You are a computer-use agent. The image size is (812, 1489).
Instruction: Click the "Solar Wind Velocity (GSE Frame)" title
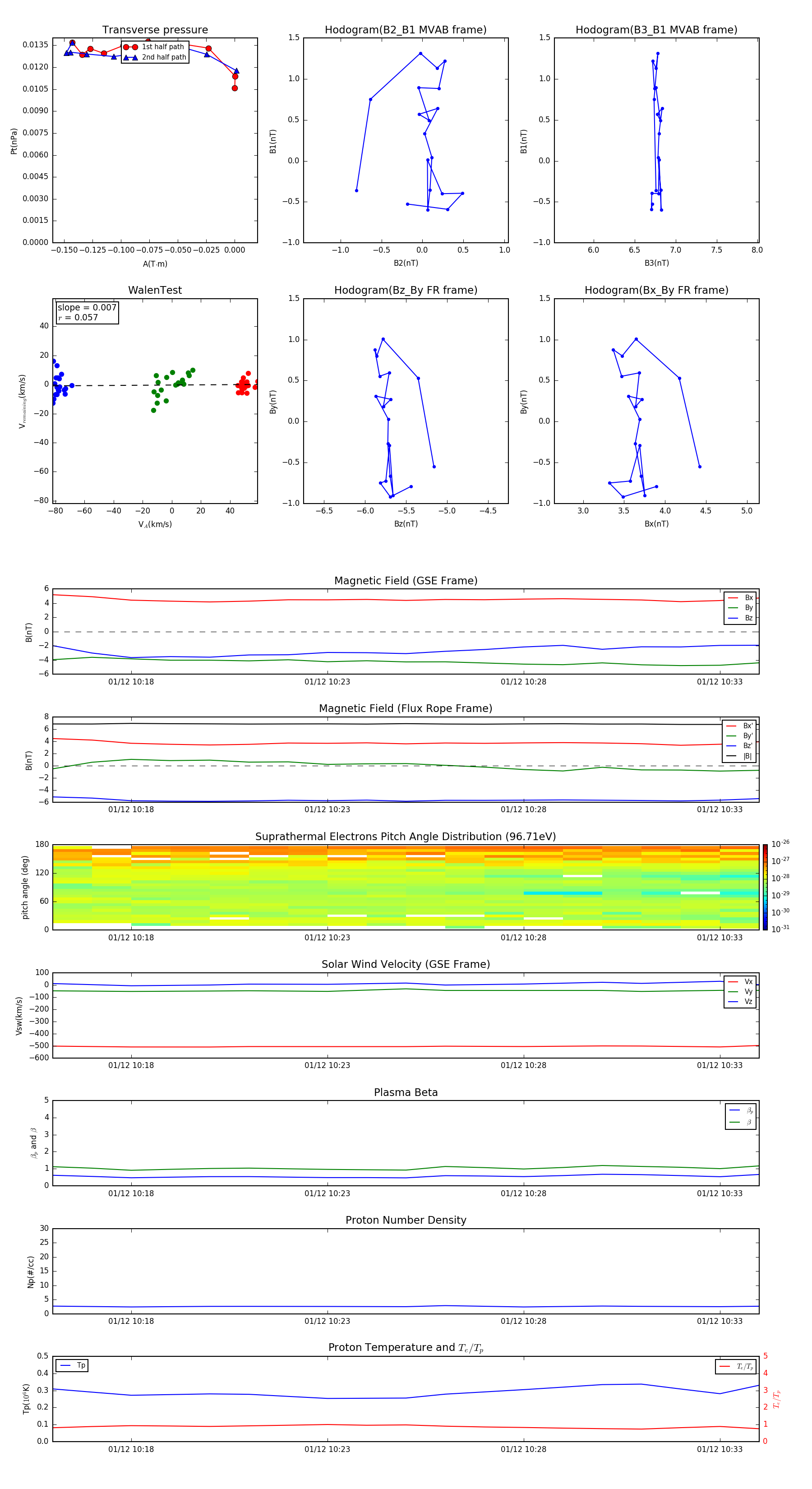coord(406,965)
